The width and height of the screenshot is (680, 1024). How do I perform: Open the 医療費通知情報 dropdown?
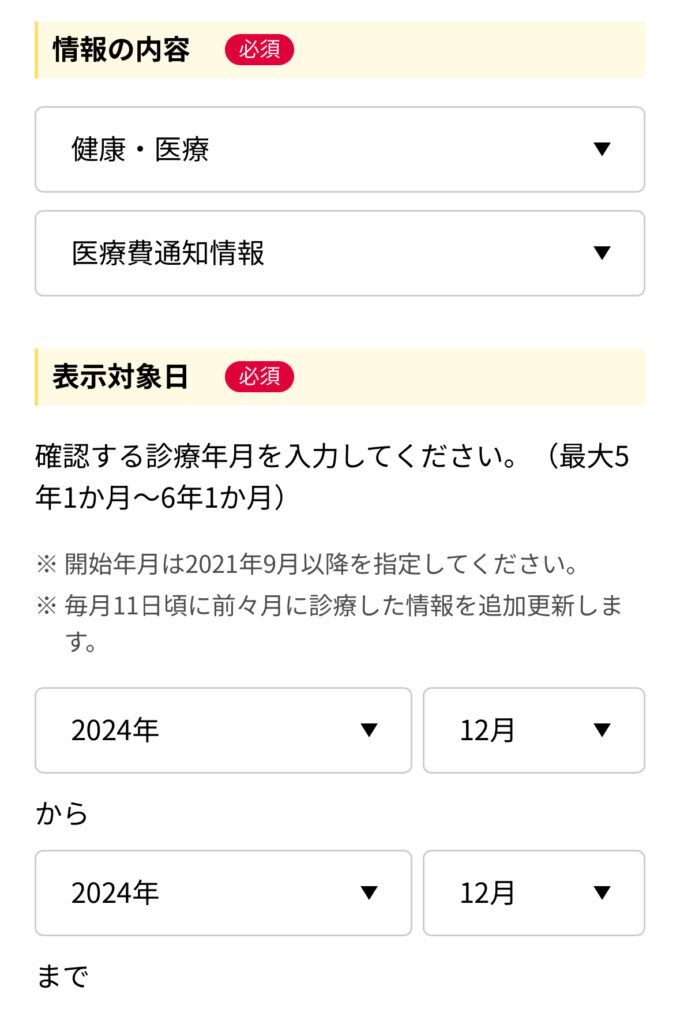pyautogui.click(x=340, y=253)
